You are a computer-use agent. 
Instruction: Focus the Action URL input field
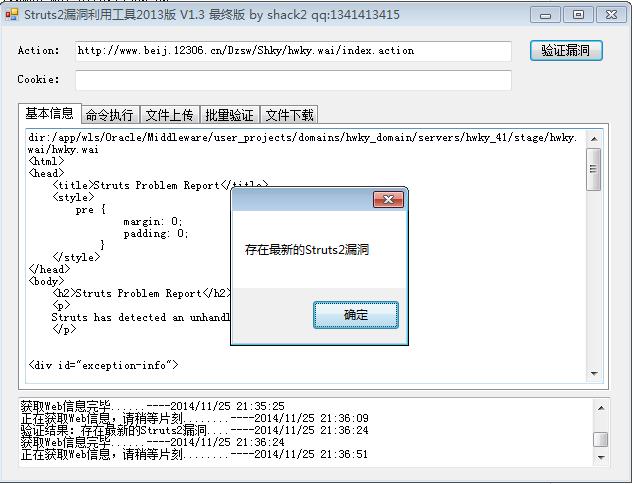pyautogui.click(x=293, y=51)
